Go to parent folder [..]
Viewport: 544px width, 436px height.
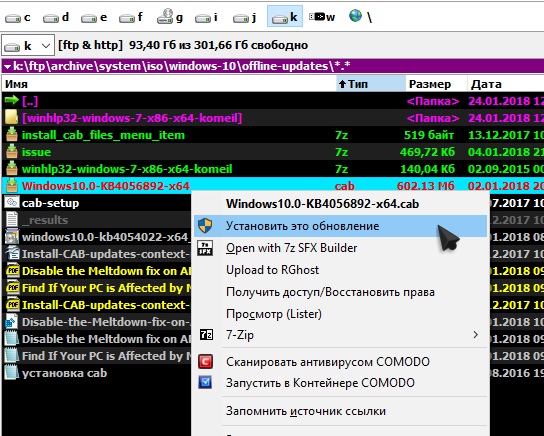coord(30,101)
